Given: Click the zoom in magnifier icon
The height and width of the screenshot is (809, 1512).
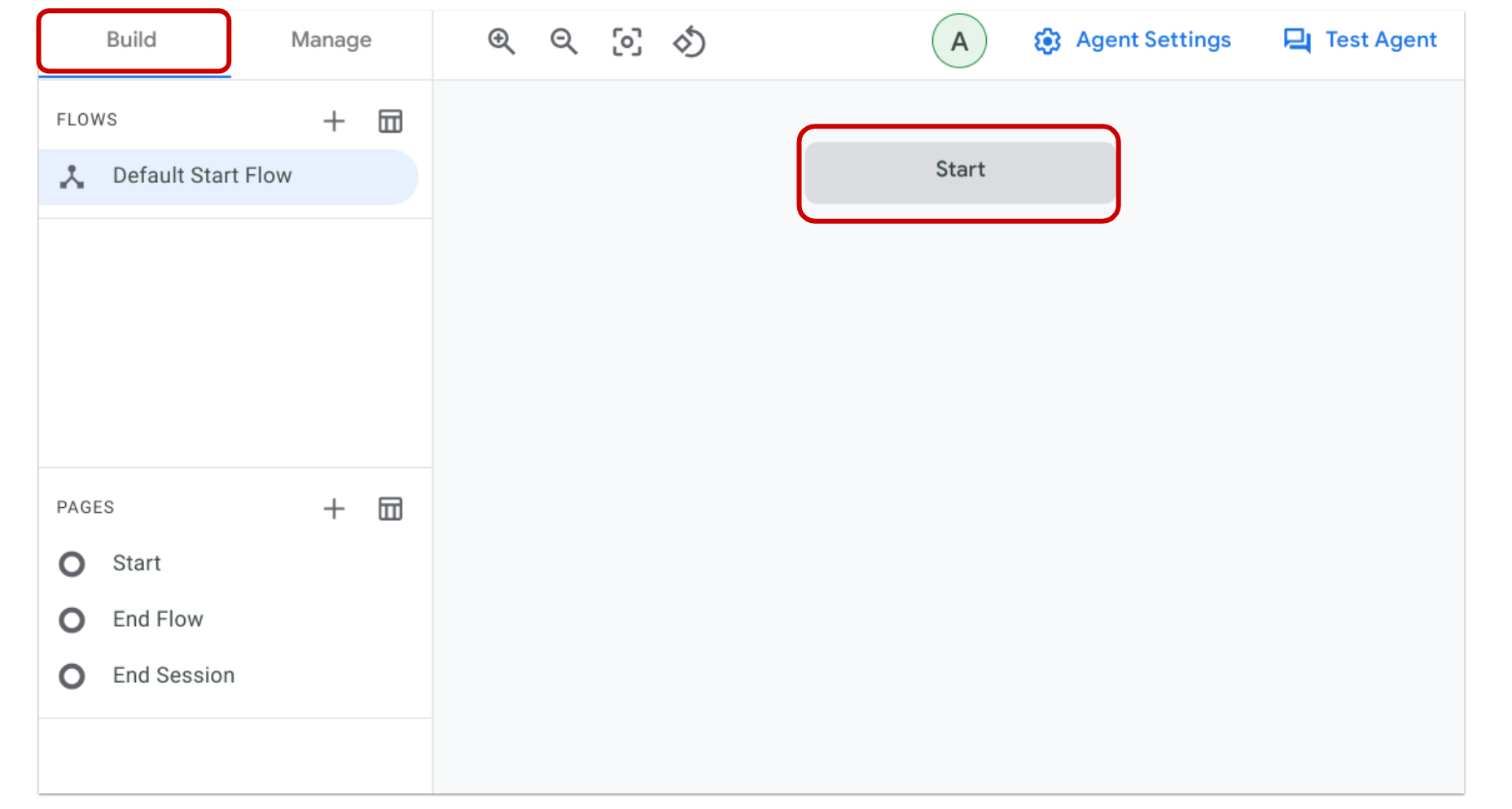Looking at the screenshot, I should (x=500, y=42).
